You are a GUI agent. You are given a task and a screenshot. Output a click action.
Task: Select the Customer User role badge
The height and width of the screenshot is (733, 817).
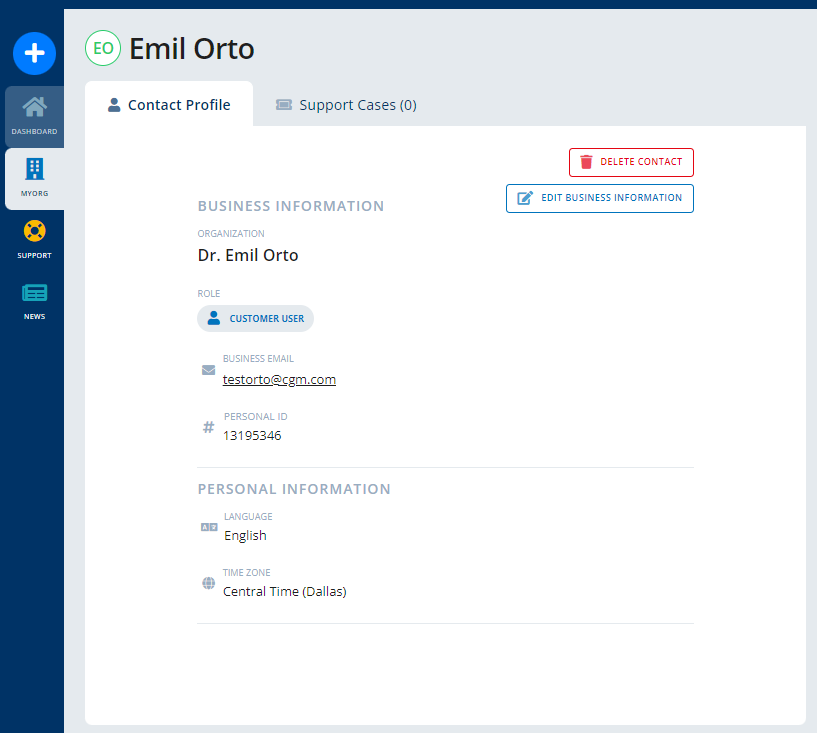coord(255,318)
